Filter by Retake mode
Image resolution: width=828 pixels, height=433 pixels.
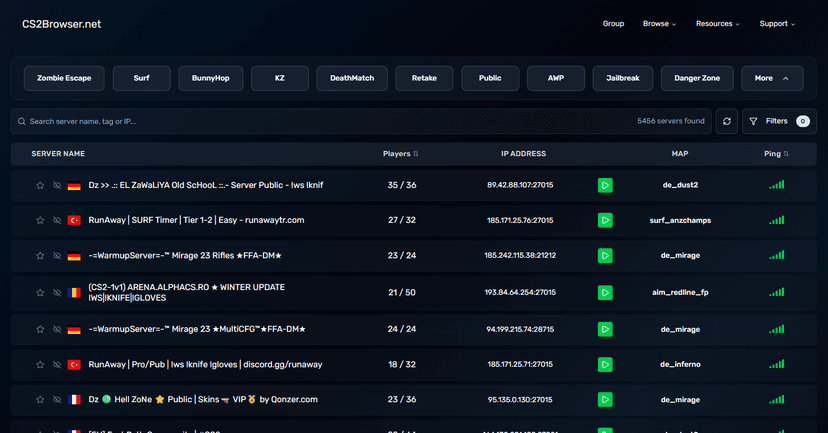coord(424,78)
